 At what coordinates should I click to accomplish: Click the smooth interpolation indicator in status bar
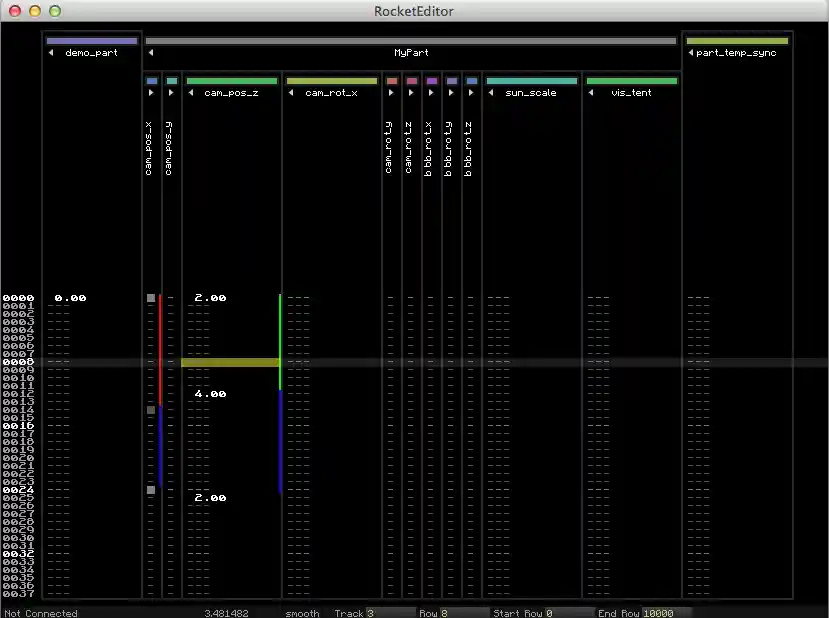pos(301,613)
